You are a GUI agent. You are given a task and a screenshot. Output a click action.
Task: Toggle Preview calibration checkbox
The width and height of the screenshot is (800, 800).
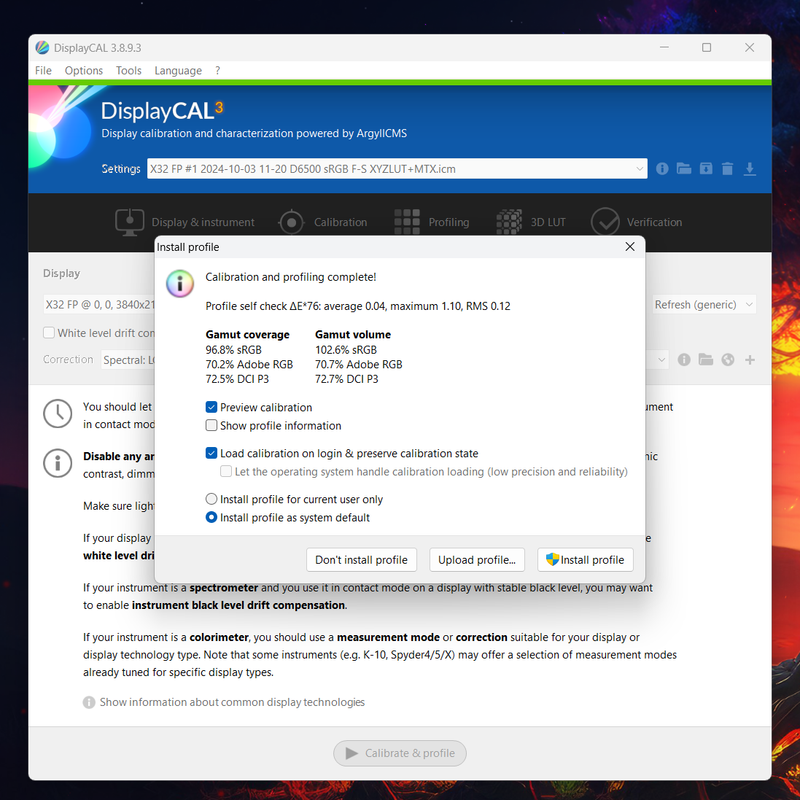click(211, 407)
